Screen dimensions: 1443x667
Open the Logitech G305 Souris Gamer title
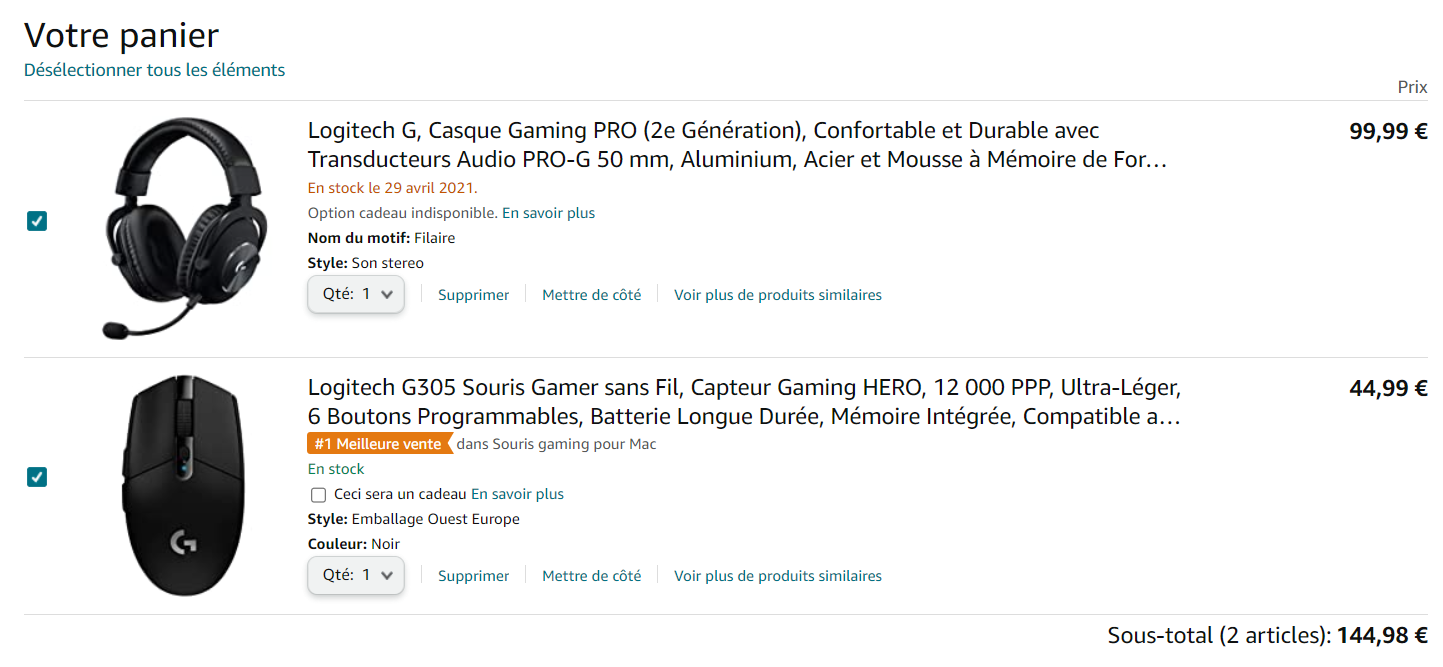tap(745, 401)
